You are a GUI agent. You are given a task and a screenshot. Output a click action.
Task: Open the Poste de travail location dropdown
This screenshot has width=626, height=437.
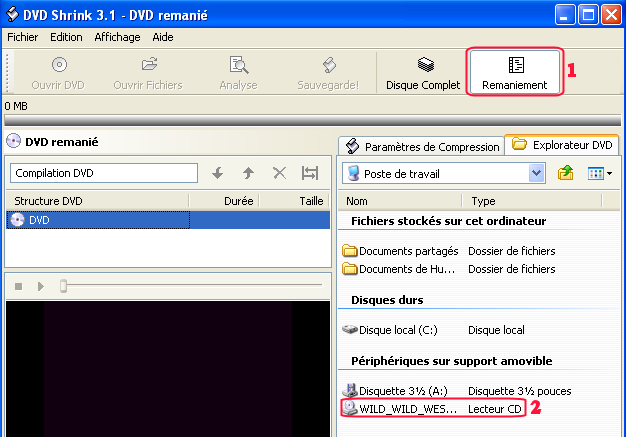[537, 173]
